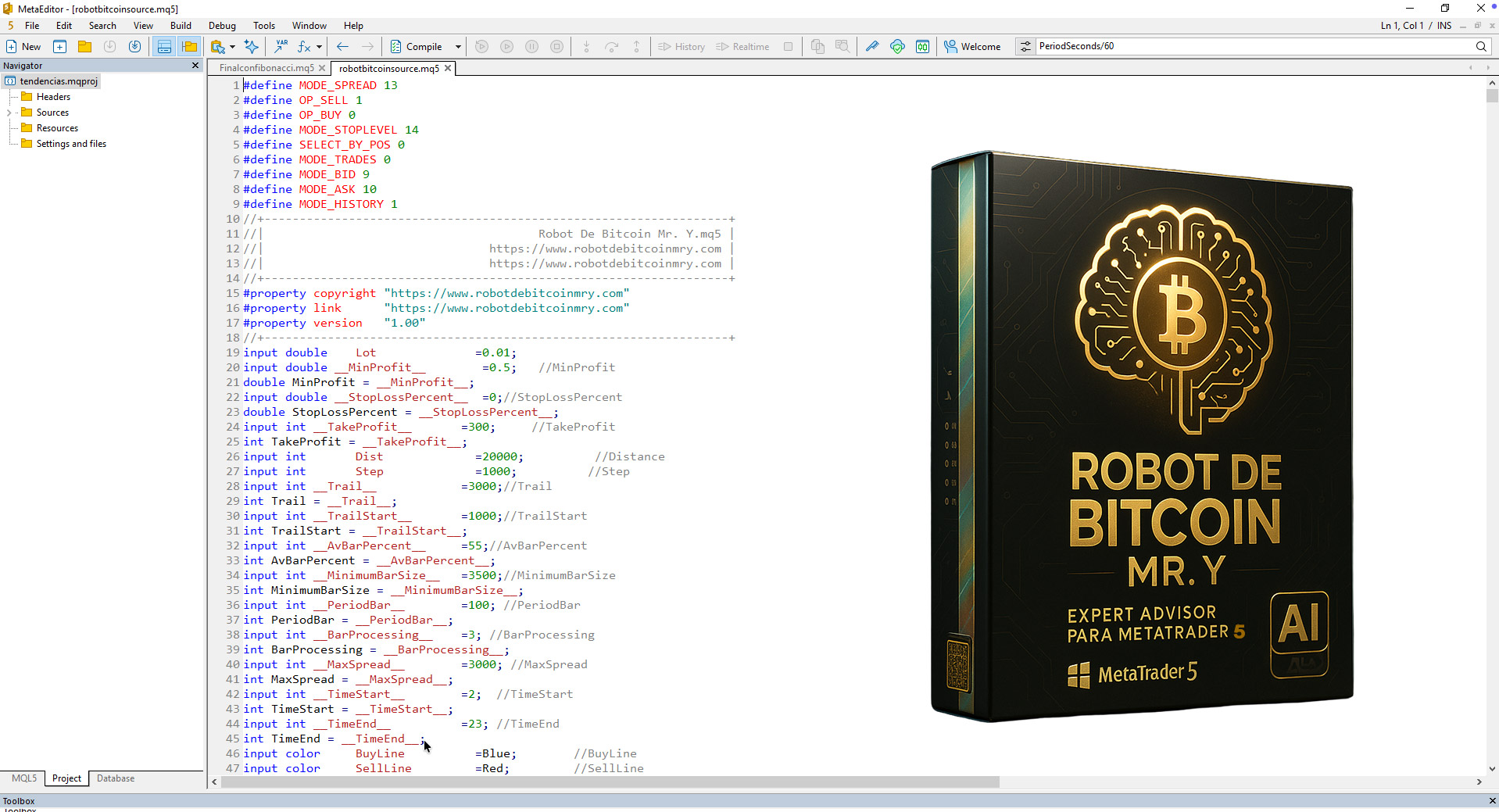Open the Compile dropdown arrow
Viewport: 1499px width, 812px height.
(x=458, y=47)
